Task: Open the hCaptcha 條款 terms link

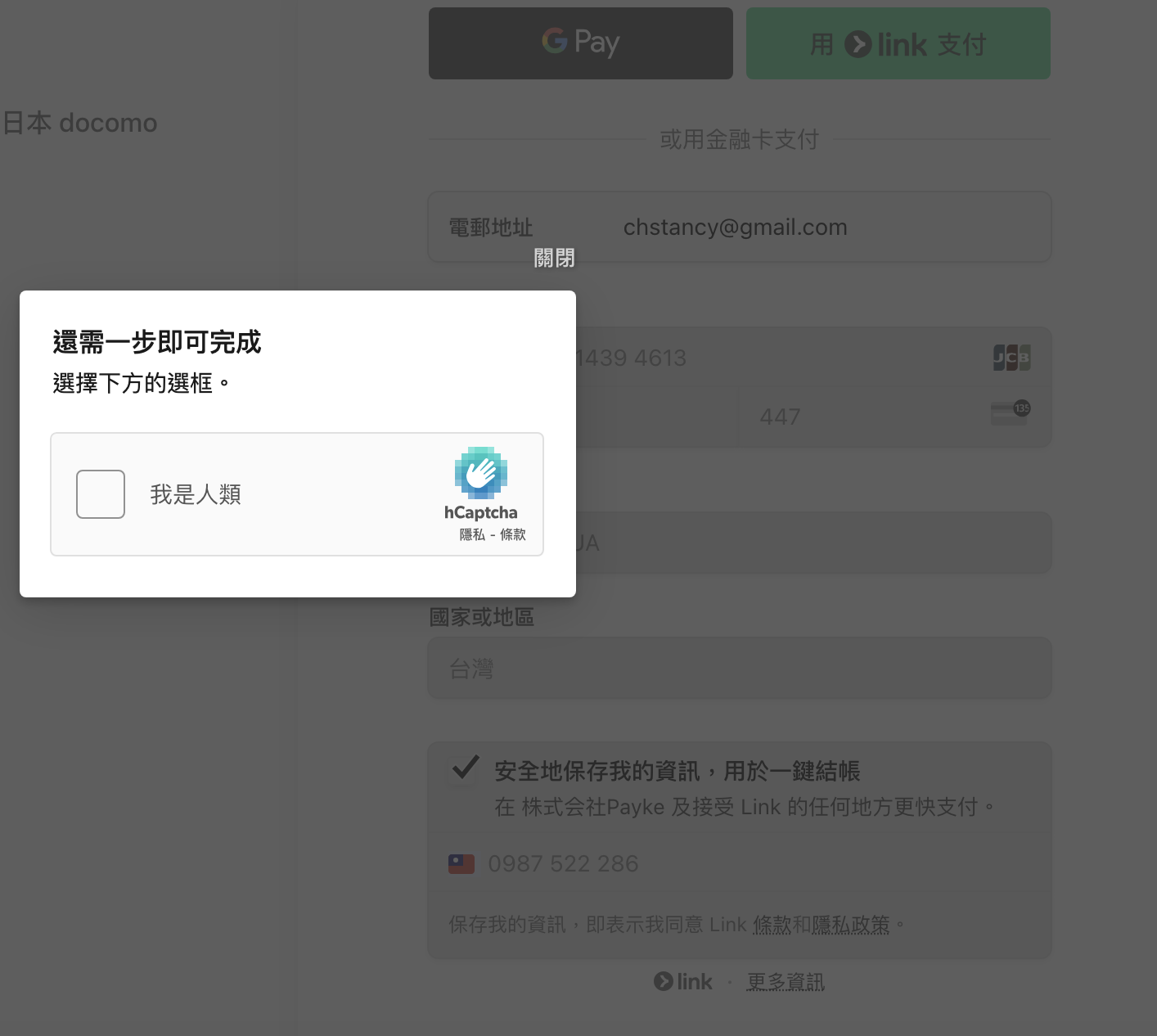Action: click(x=513, y=534)
